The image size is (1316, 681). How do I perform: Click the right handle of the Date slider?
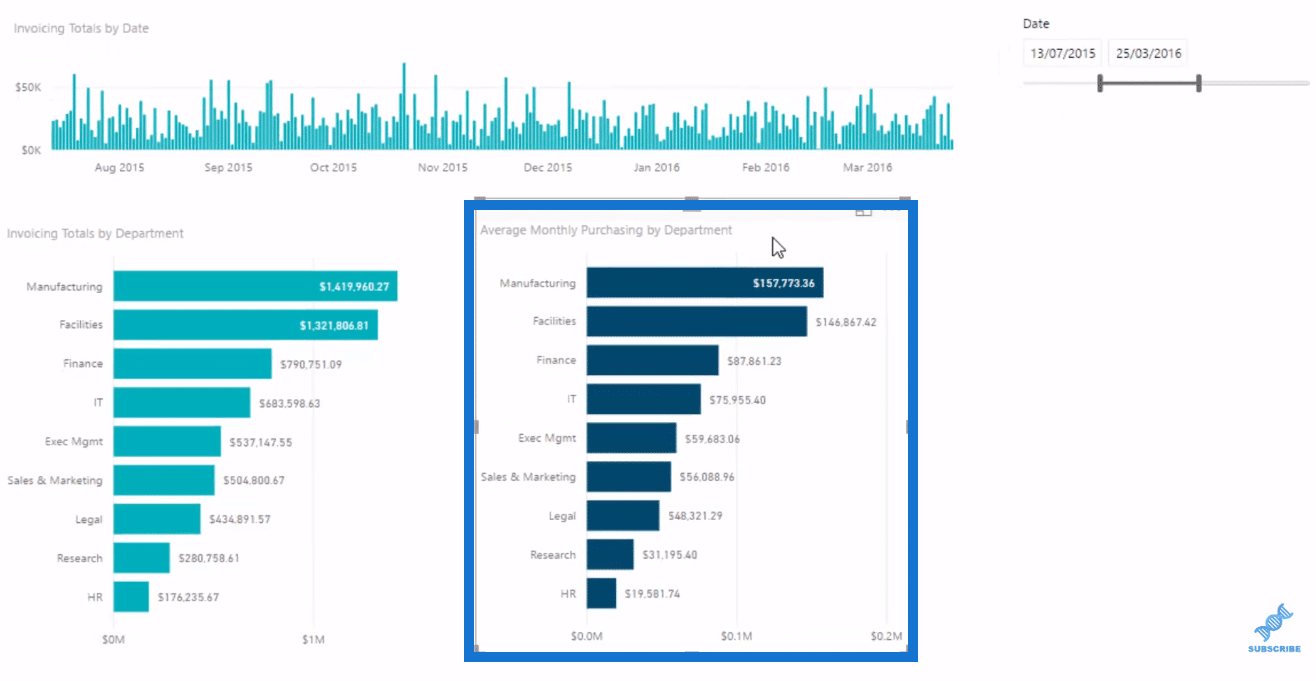(x=1198, y=83)
